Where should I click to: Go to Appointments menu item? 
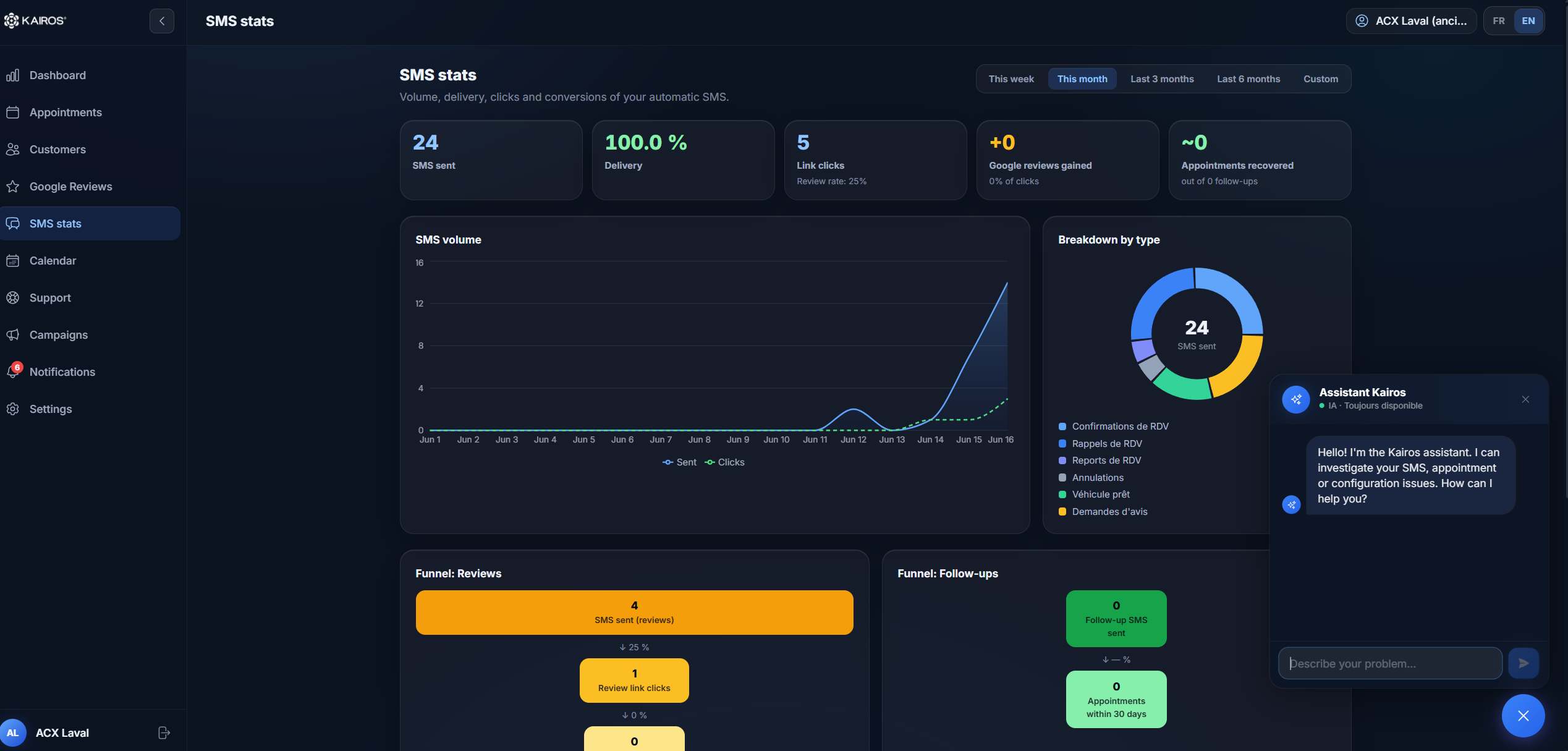click(90, 112)
